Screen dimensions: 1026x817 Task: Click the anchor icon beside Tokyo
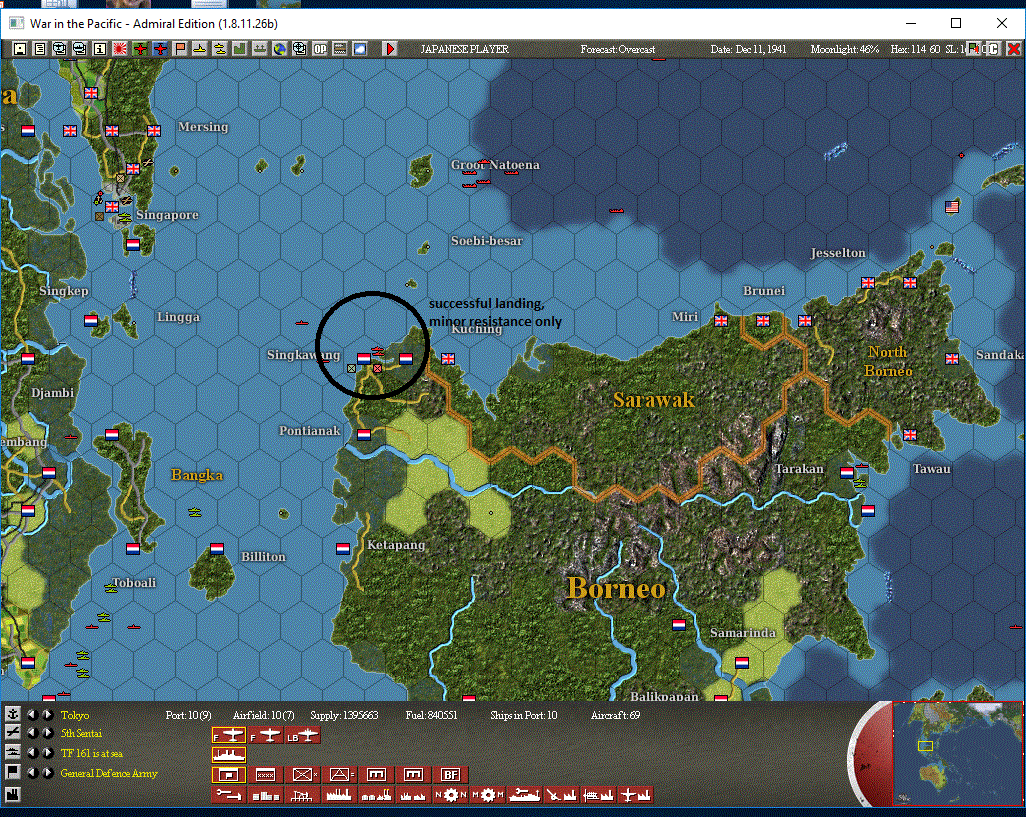pyautogui.click(x=12, y=714)
